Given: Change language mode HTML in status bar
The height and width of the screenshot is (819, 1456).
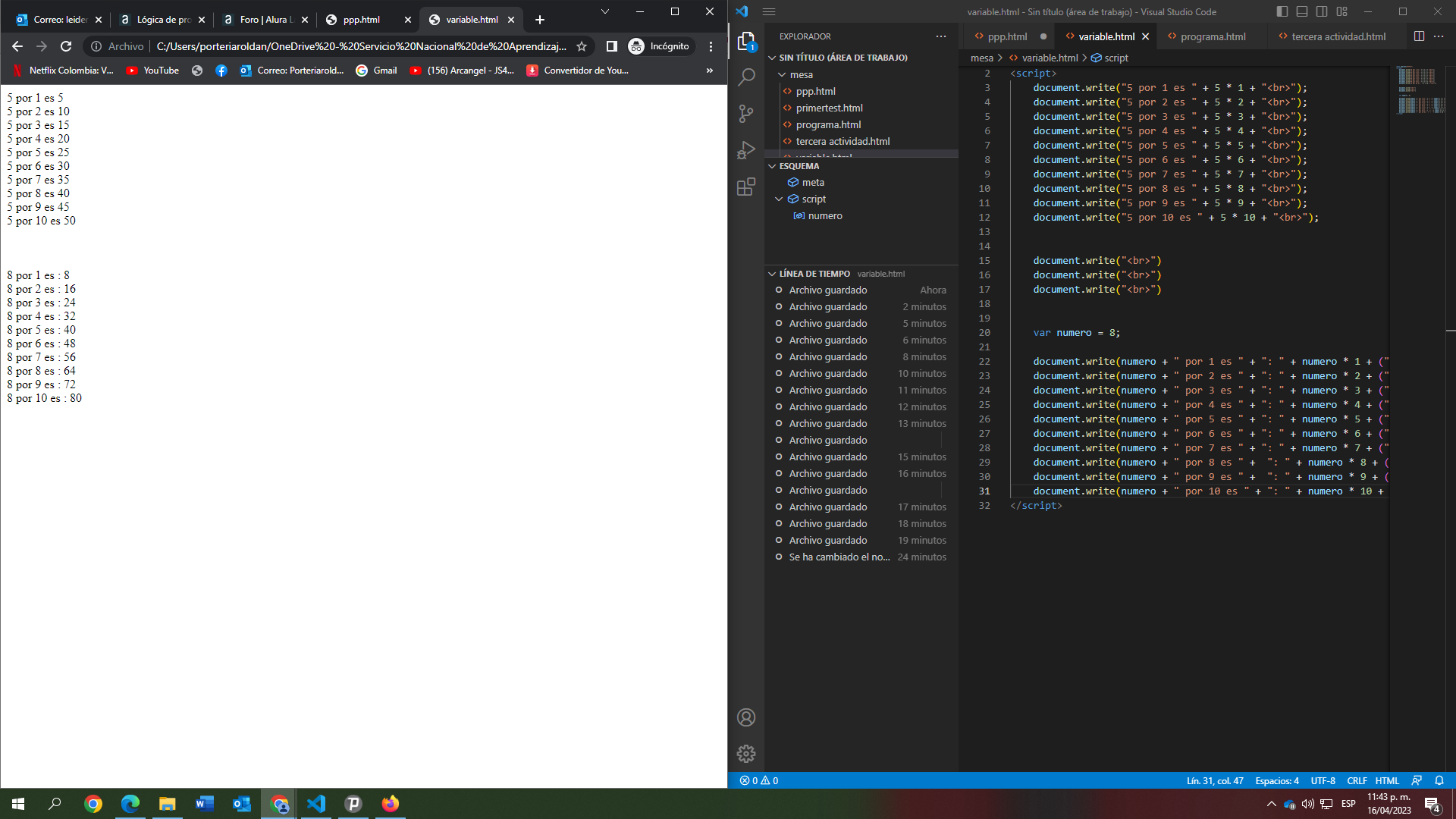Looking at the screenshot, I should pos(1387,780).
